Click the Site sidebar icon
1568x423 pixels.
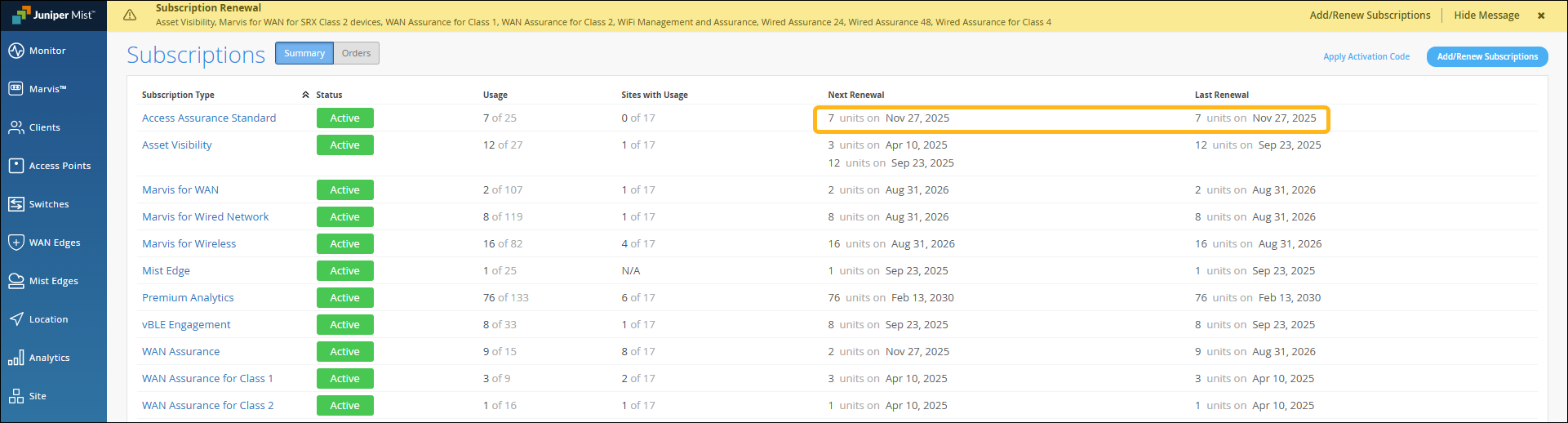pyautogui.click(x=16, y=396)
